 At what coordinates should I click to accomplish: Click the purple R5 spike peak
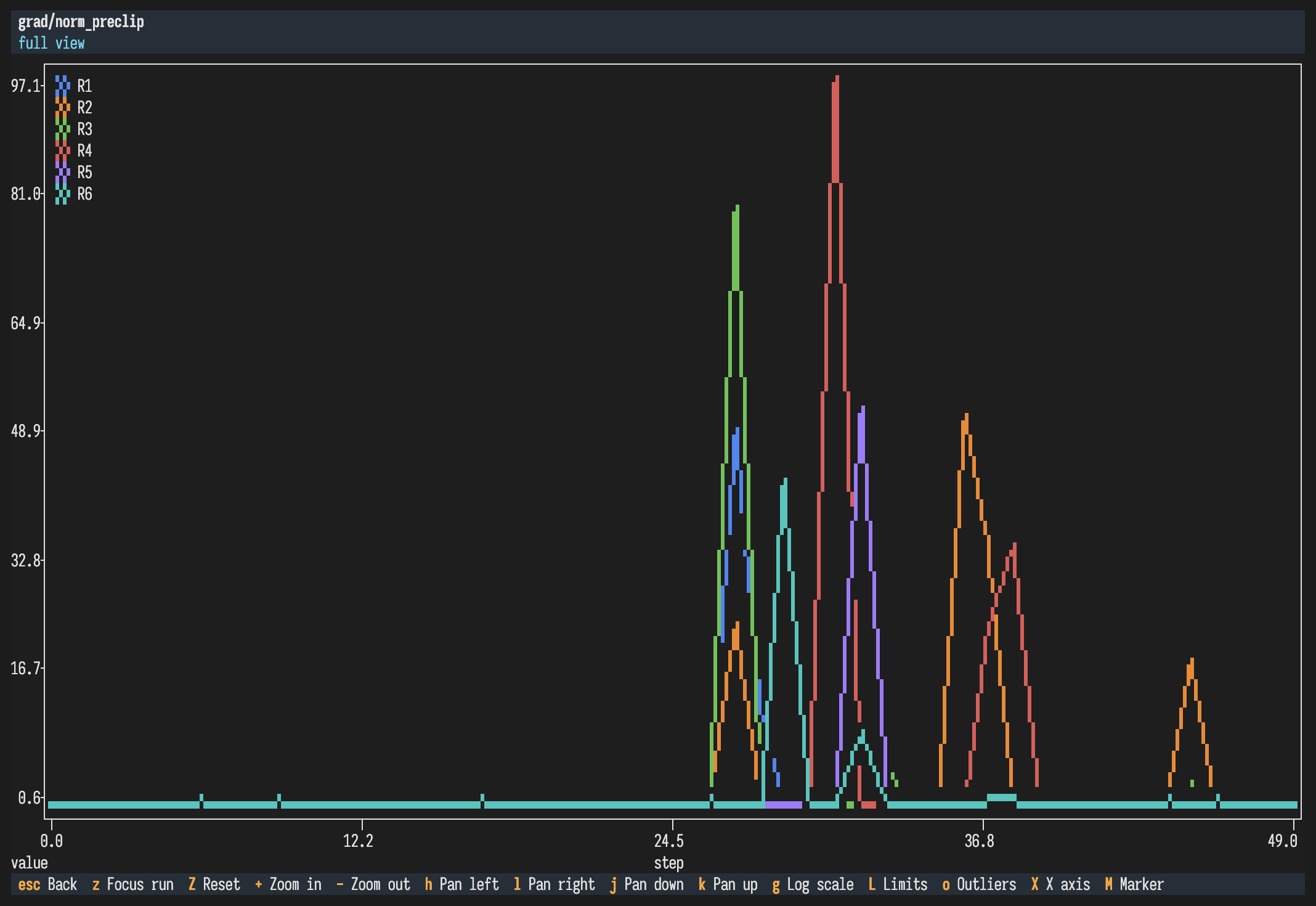tap(862, 410)
